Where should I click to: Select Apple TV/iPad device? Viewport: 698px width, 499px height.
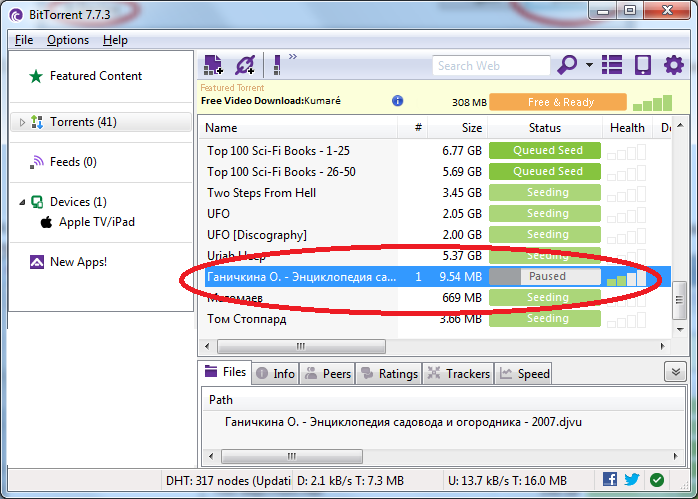97,222
